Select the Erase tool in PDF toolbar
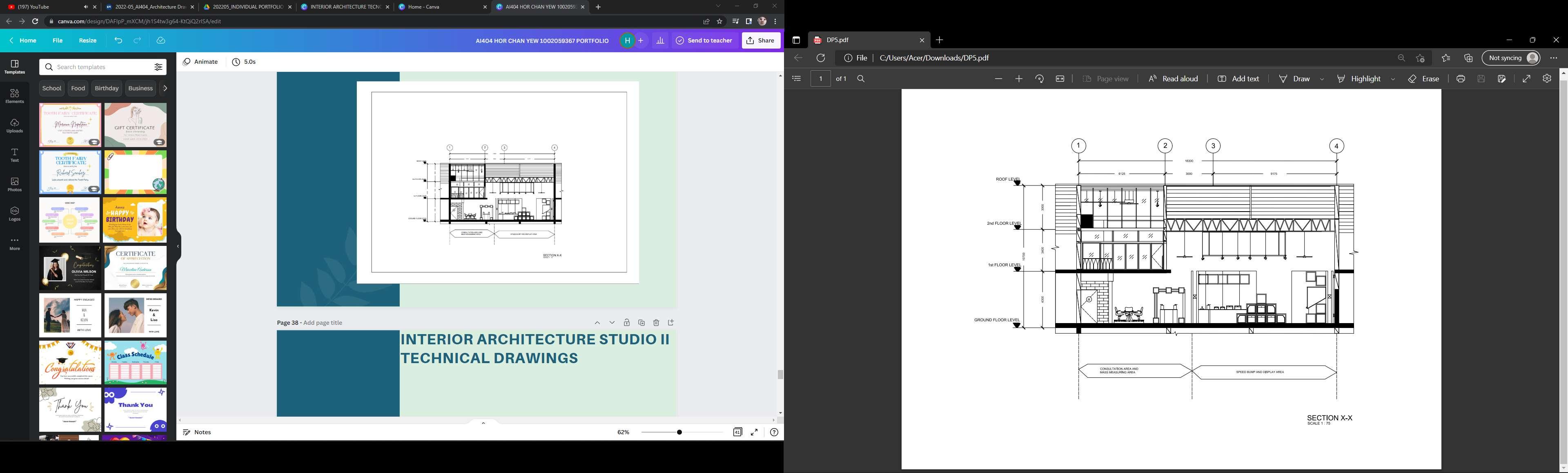The width and height of the screenshot is (1568, 473). (x=1424, y=78)
